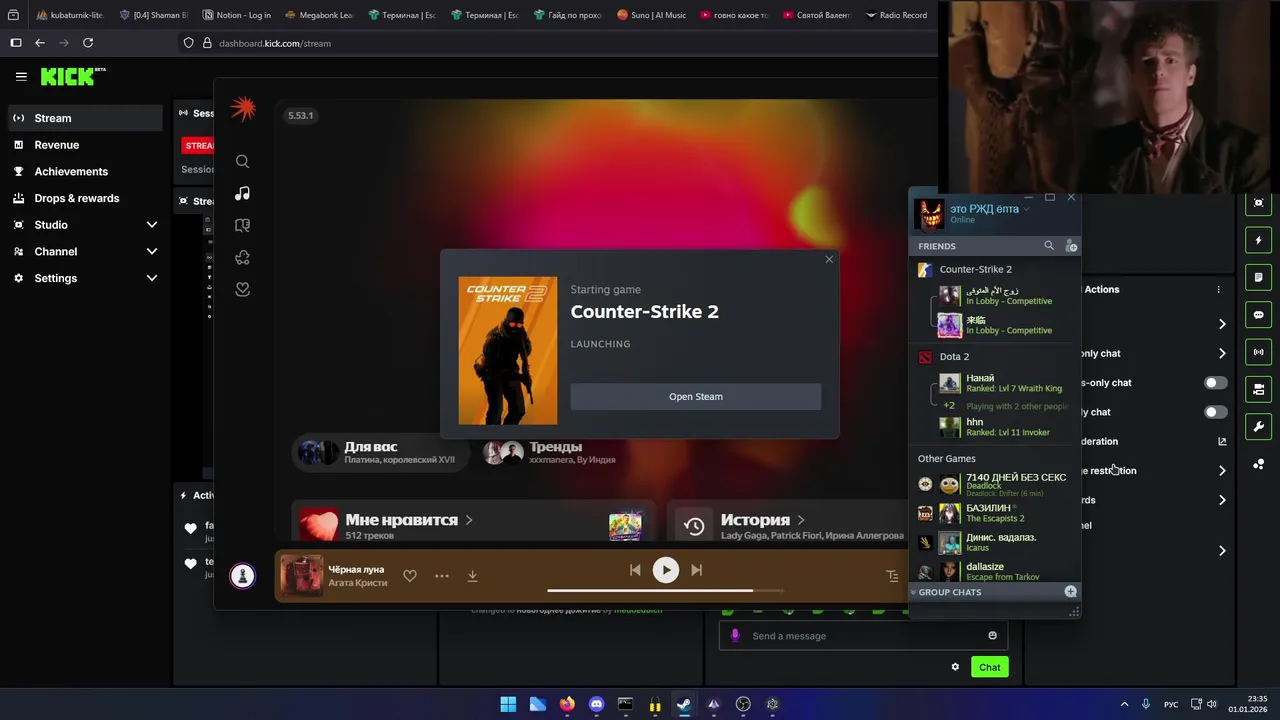Seek in the track progress bar

click(x=665, y=590)
